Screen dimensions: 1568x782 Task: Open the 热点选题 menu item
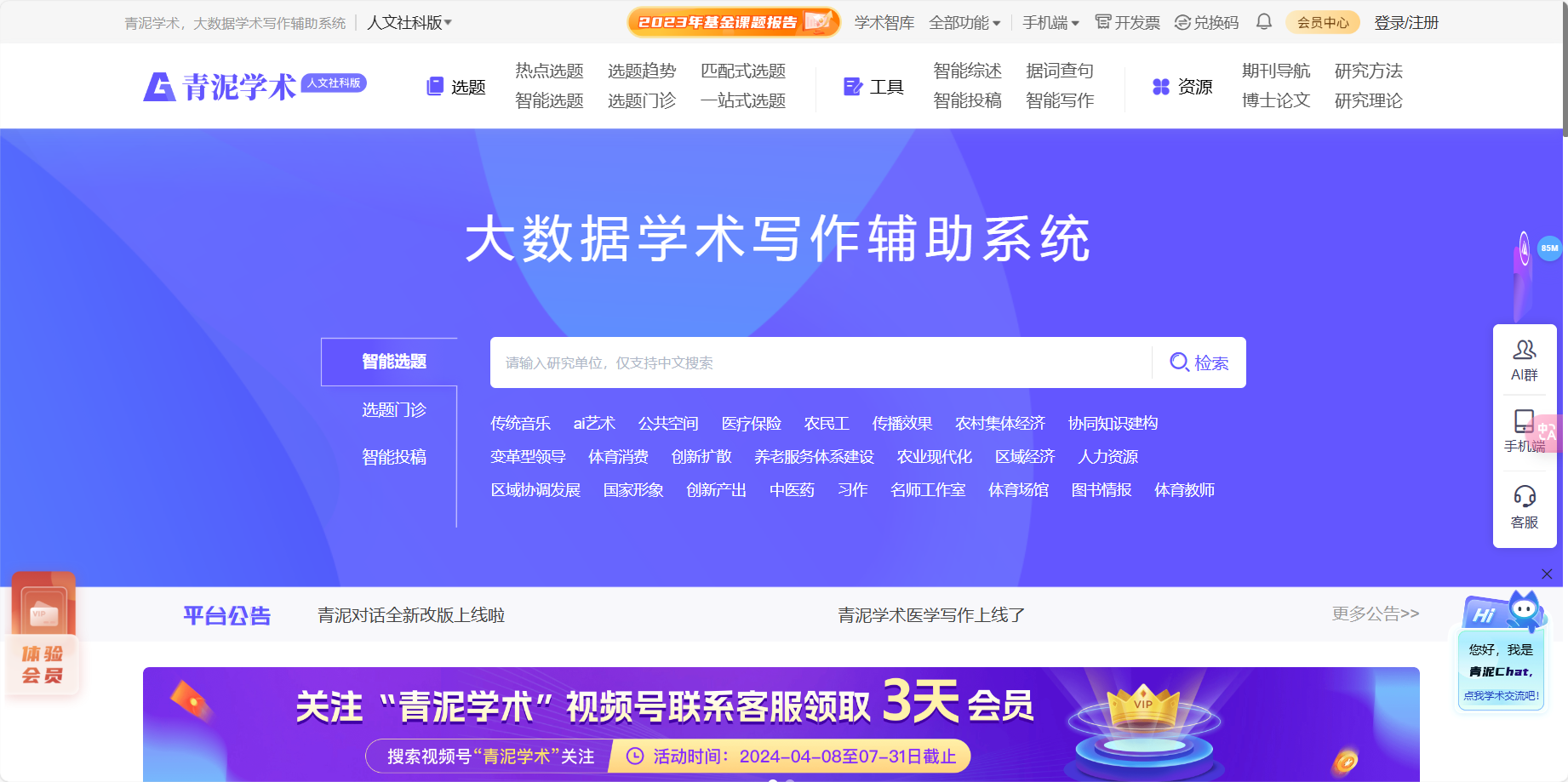tap(547, 71)
